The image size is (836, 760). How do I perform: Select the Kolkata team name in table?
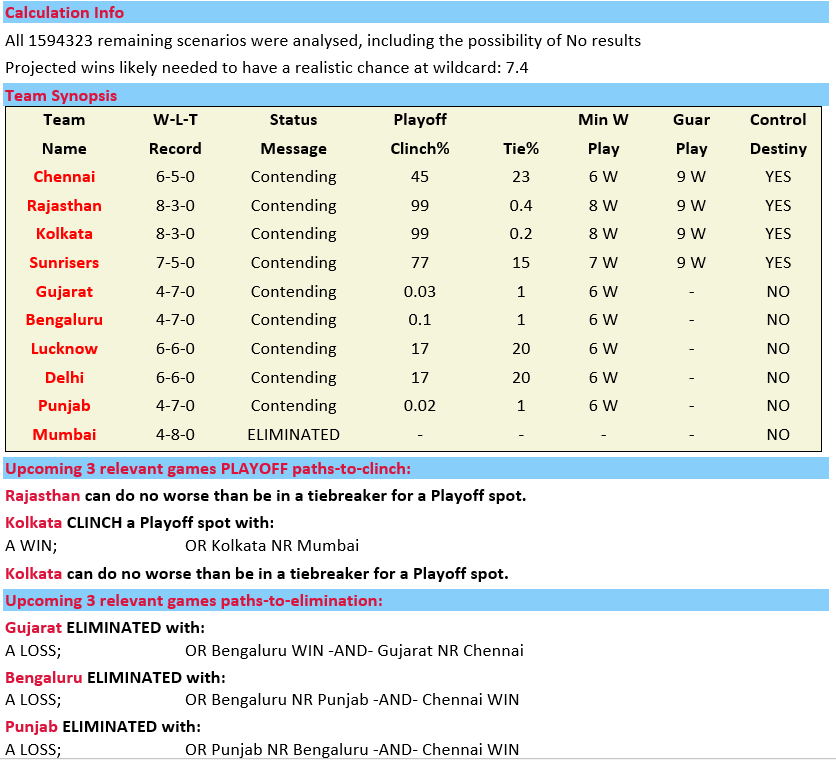pyautogui.click(x=64, y=234)
